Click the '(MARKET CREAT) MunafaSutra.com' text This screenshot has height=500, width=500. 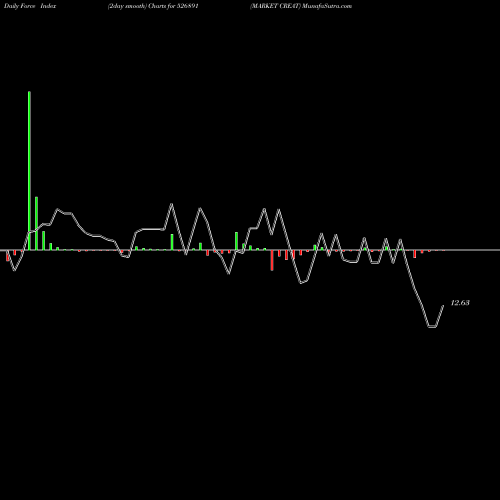point(301,6)
